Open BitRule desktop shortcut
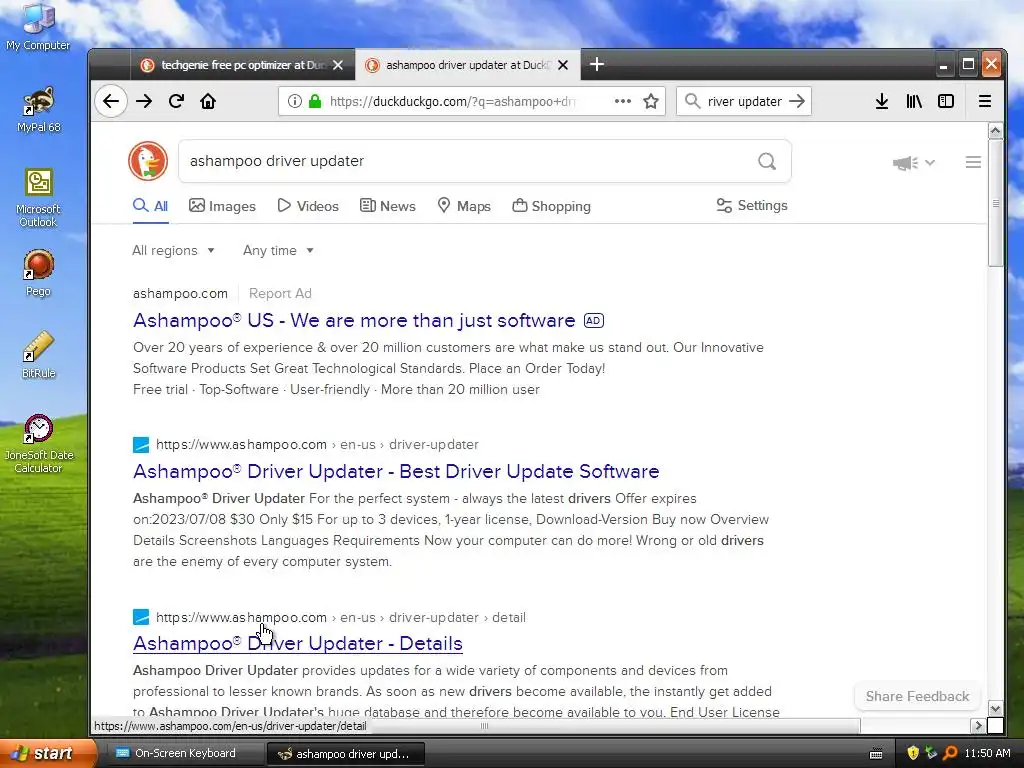Screen dimensions: 1024x768 click(39, 355)
